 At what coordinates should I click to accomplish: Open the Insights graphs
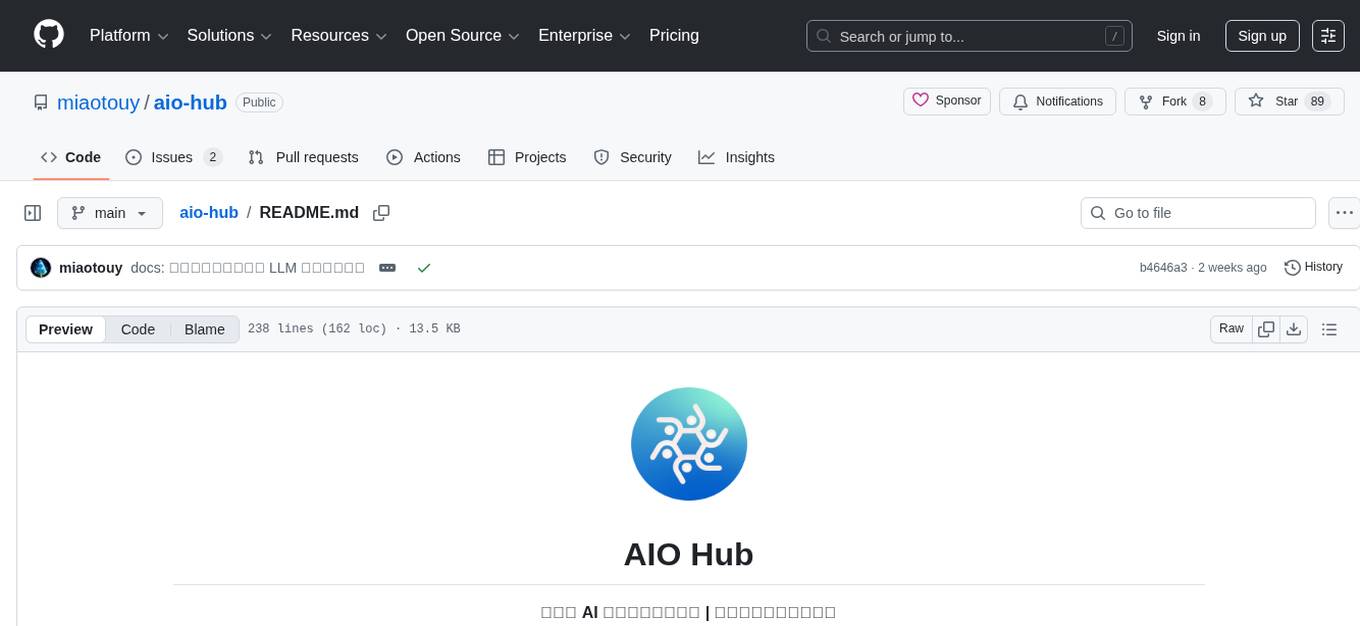[737, 157]
